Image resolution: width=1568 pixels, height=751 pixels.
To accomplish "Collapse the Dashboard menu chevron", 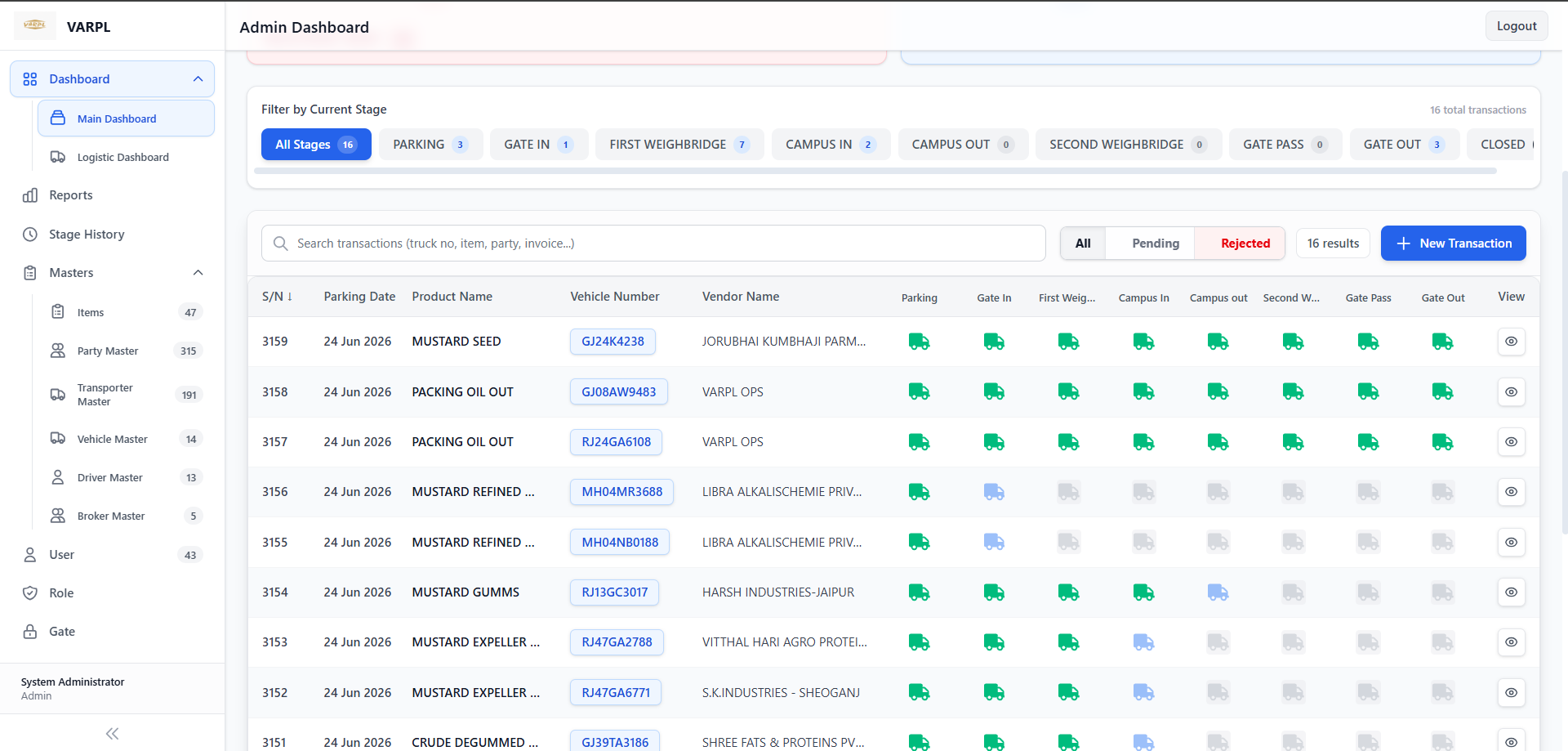I will click(x=198, y=79).
